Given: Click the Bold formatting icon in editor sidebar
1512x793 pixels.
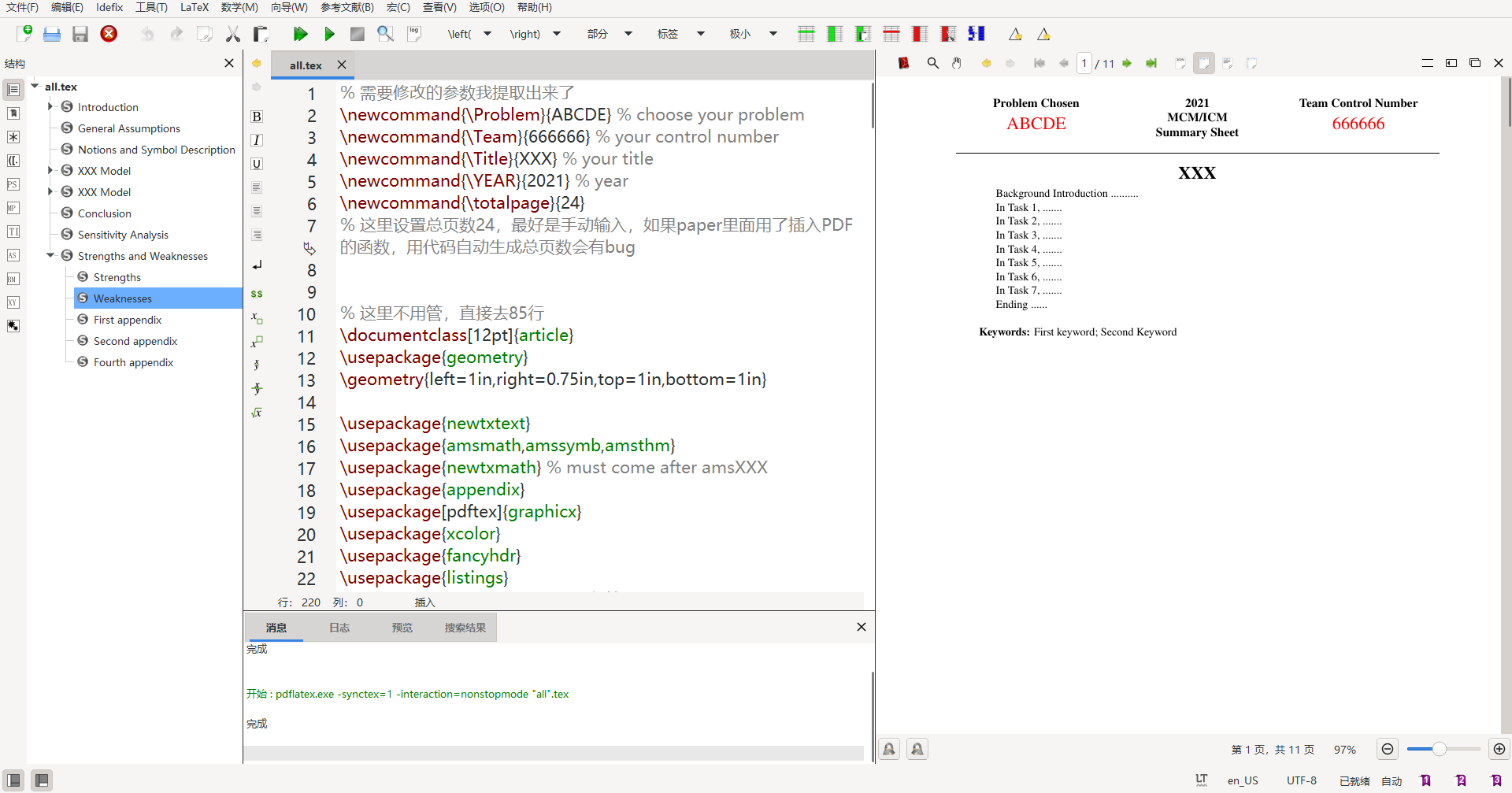Looking at the screenshot, I should 257,117.
